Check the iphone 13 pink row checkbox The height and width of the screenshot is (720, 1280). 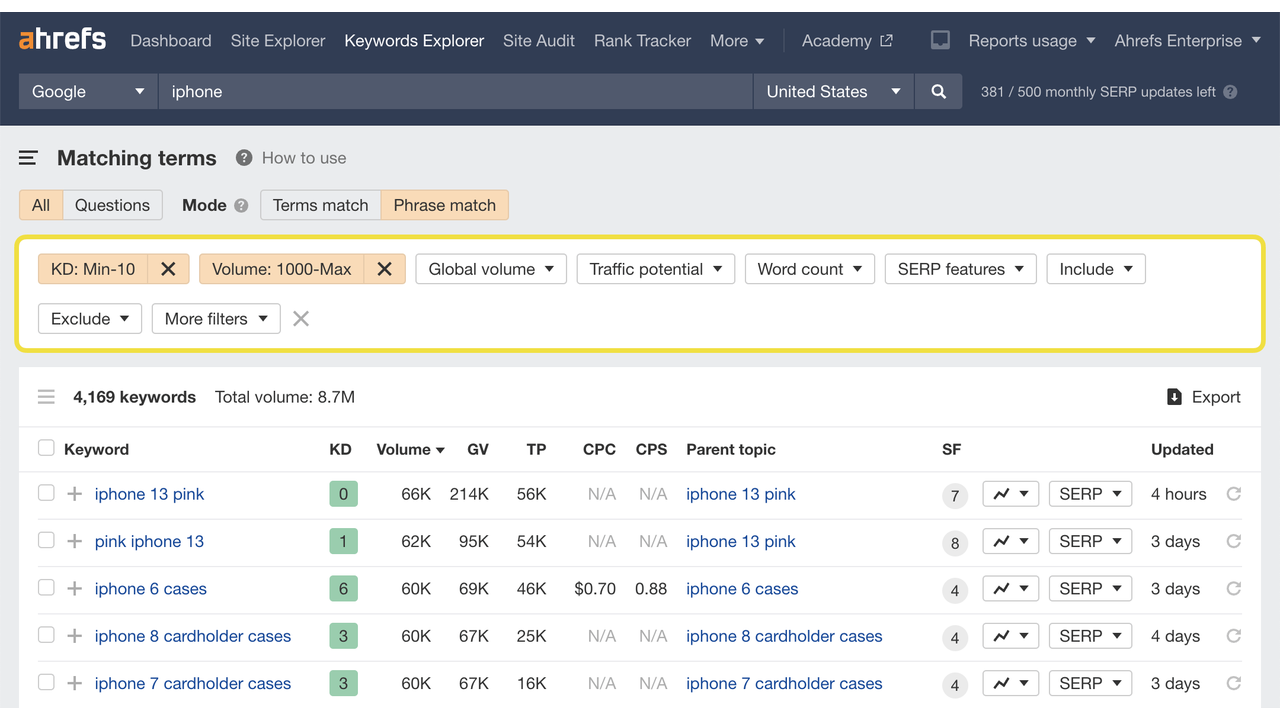point(45,493)
